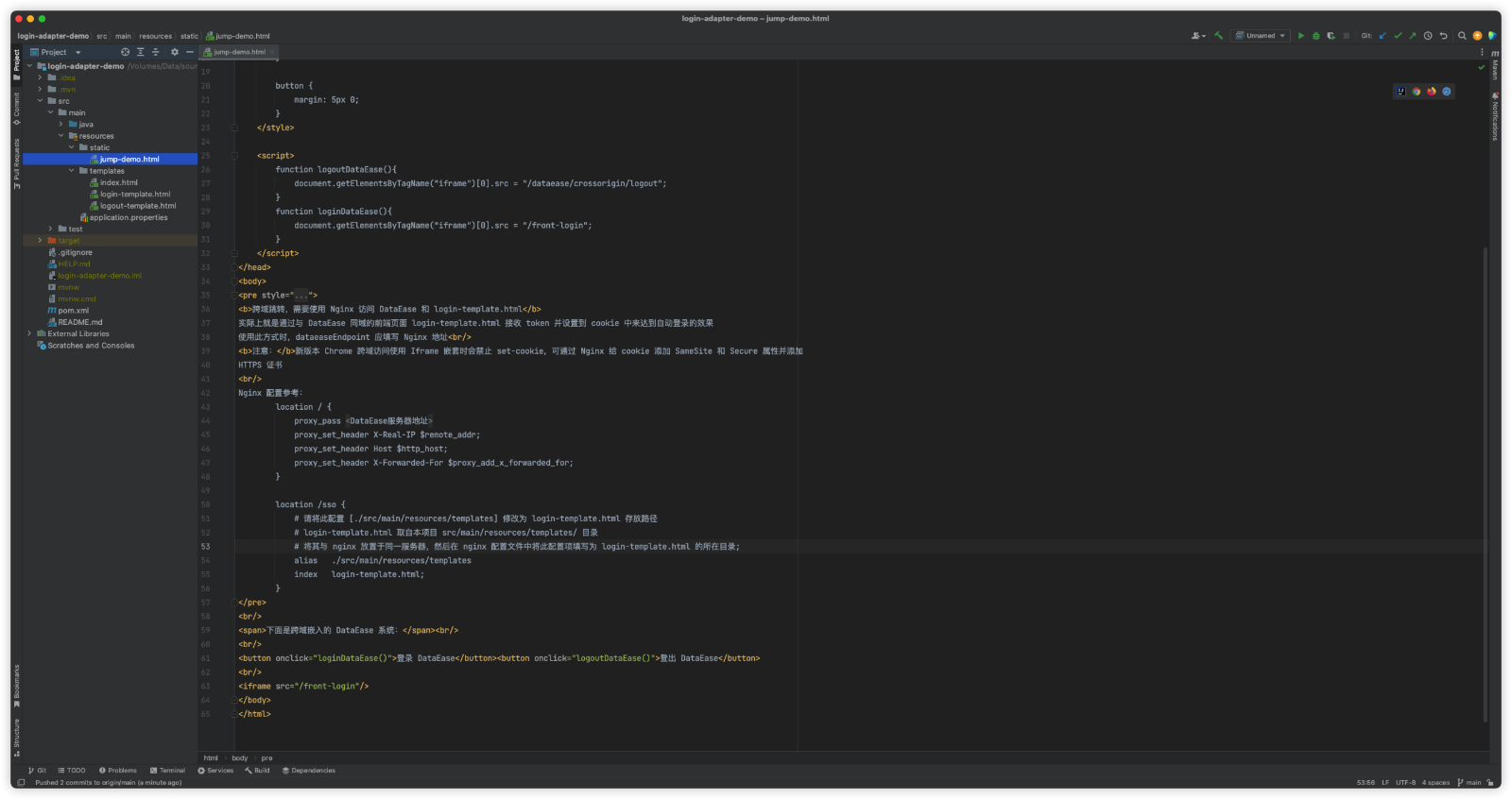This screenshot has width=1512, height=799.
Task: Expand External Libraries in the project tree
Action: tap(29, 333)
